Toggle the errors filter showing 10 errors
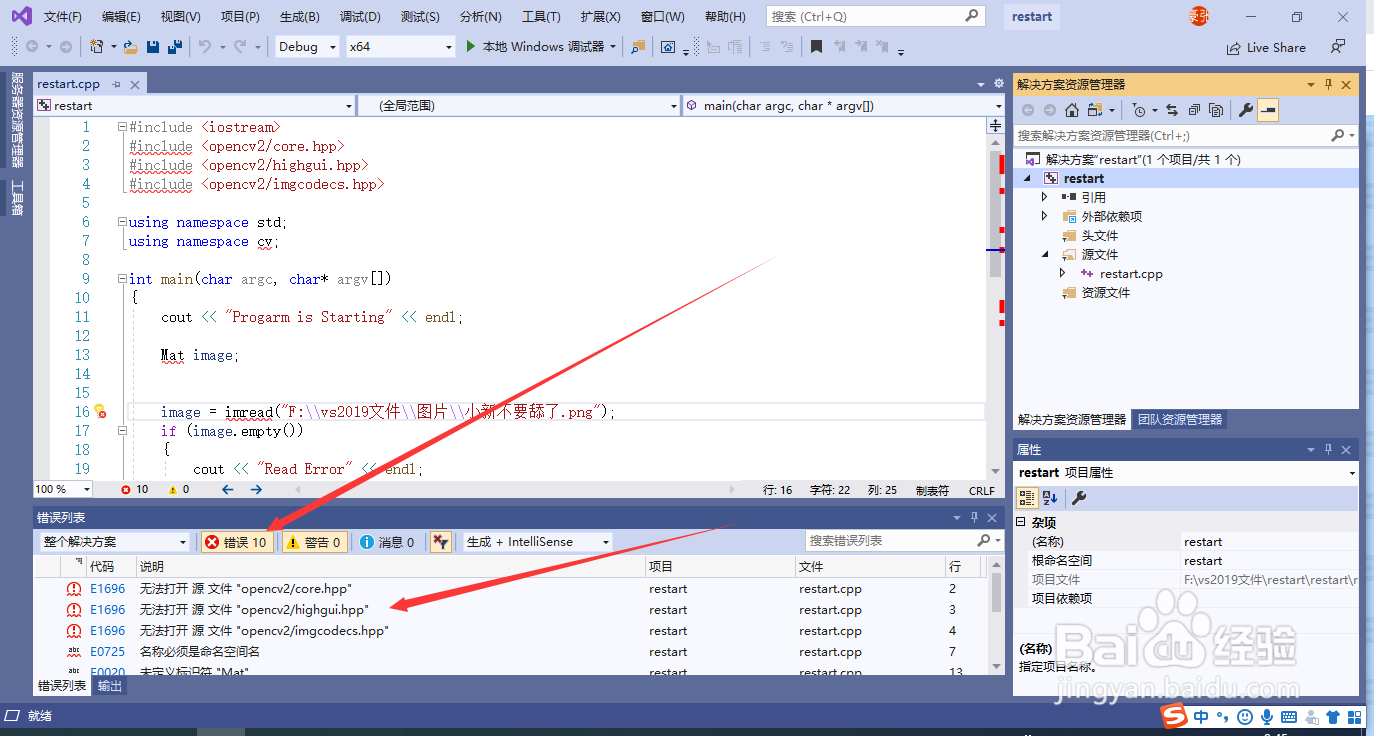 tap(235, 542)
